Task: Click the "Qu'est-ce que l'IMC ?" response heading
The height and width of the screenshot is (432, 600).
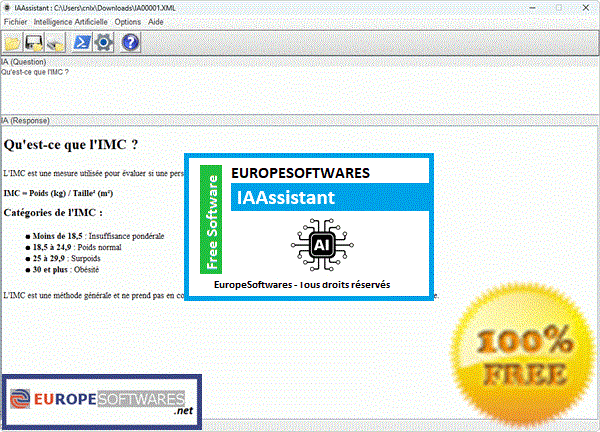Action: coord(70,145)
